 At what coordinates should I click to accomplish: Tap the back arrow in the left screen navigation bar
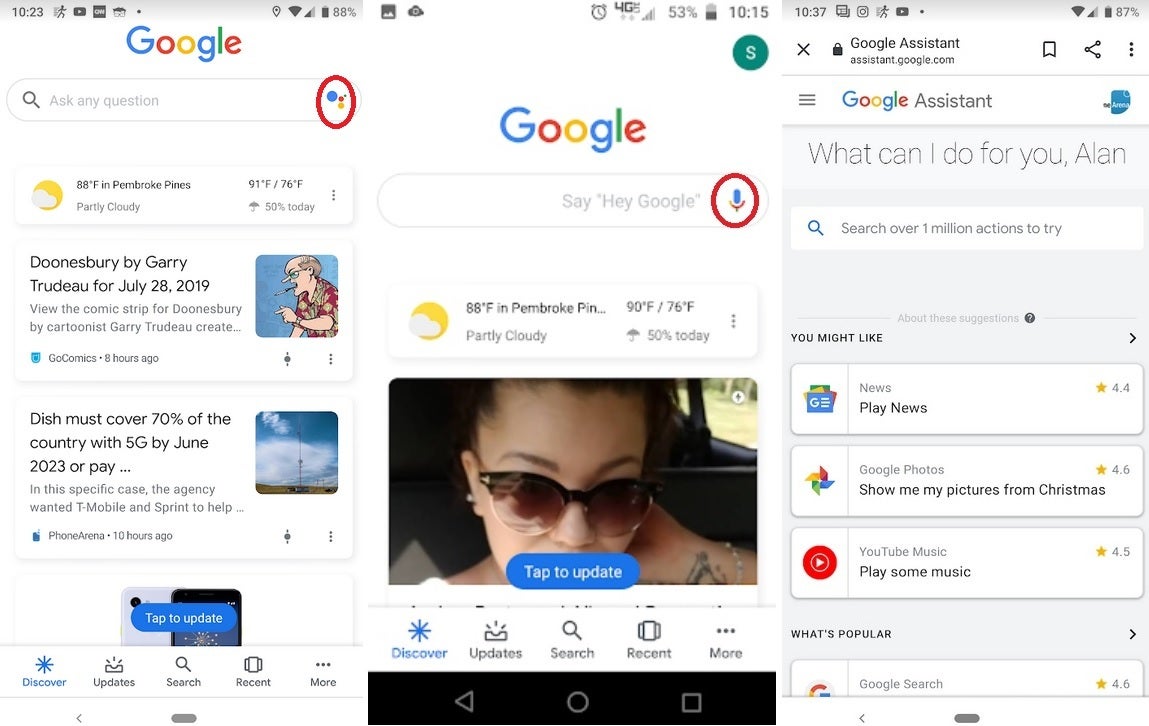tap(79, 718)
